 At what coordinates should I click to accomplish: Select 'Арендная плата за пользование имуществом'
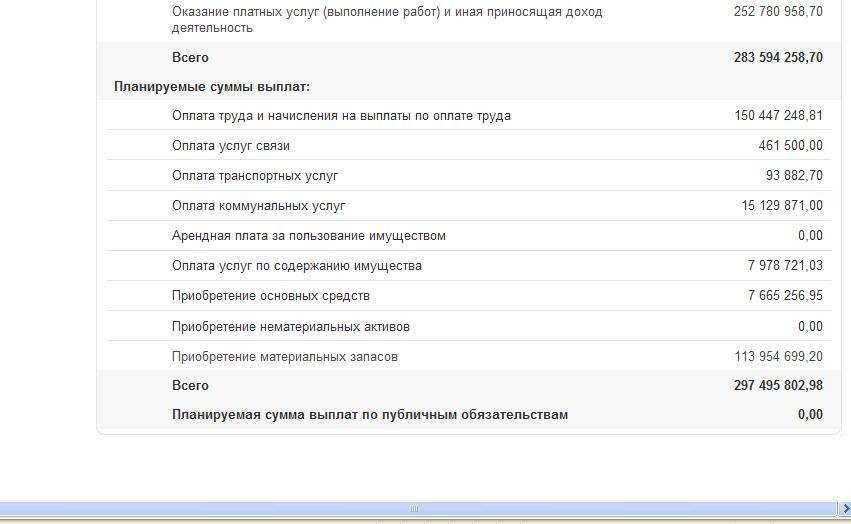(x=309, y=236)
